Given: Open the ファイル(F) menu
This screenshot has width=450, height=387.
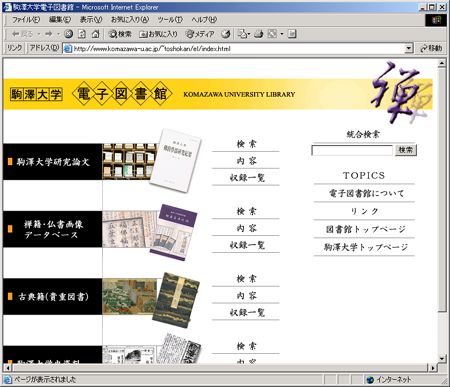Looking at the screenshot, I should (x=26, y=20).
